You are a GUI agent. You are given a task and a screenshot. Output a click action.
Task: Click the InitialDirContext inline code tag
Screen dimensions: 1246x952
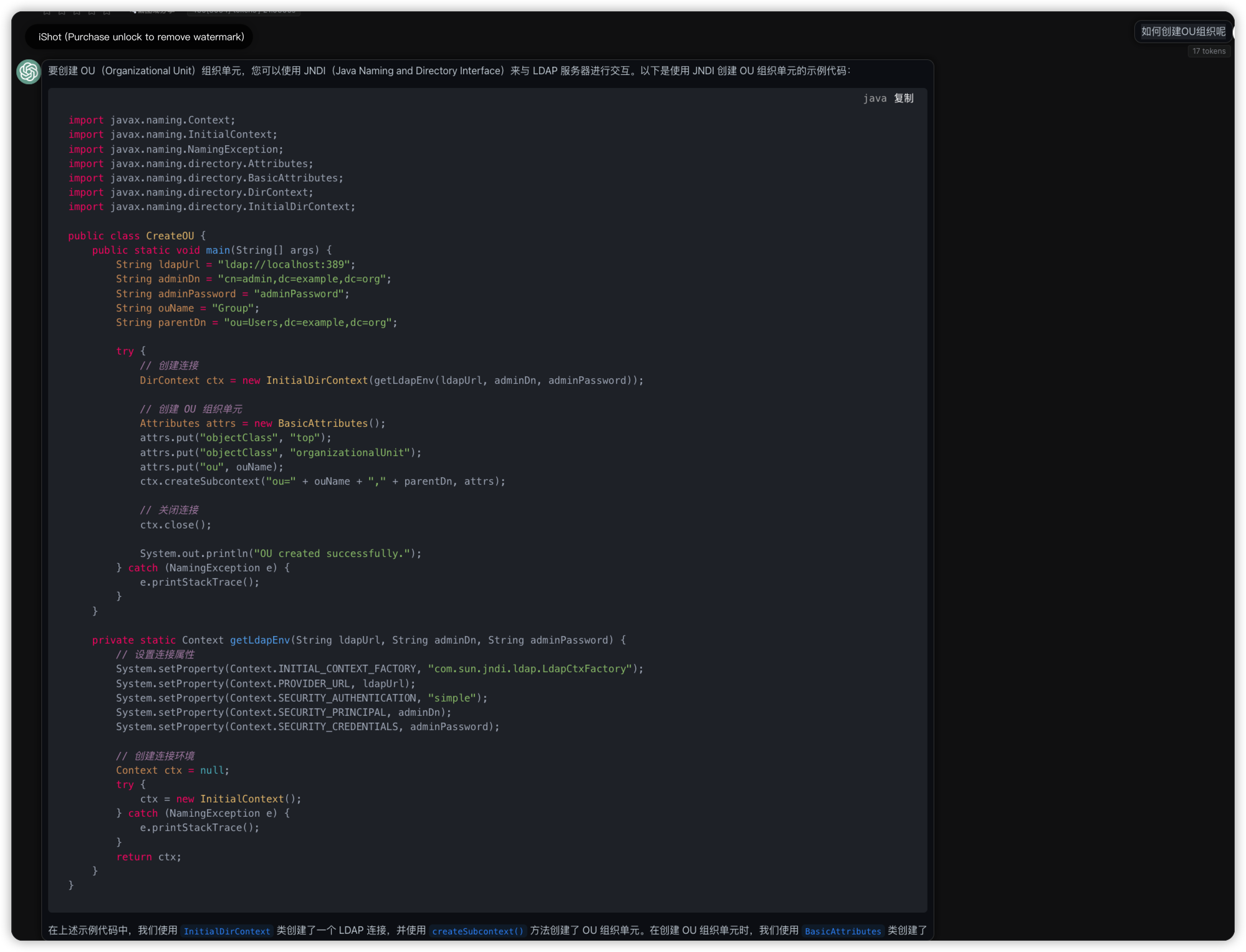point(227,931)
